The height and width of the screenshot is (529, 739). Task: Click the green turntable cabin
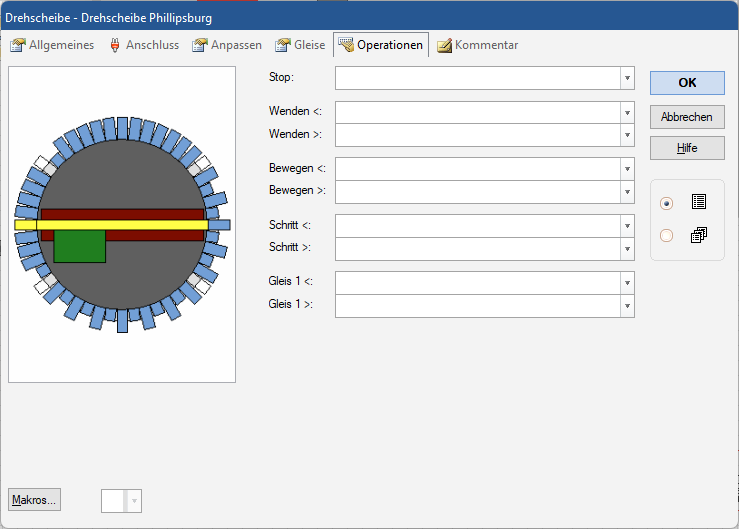79,246
